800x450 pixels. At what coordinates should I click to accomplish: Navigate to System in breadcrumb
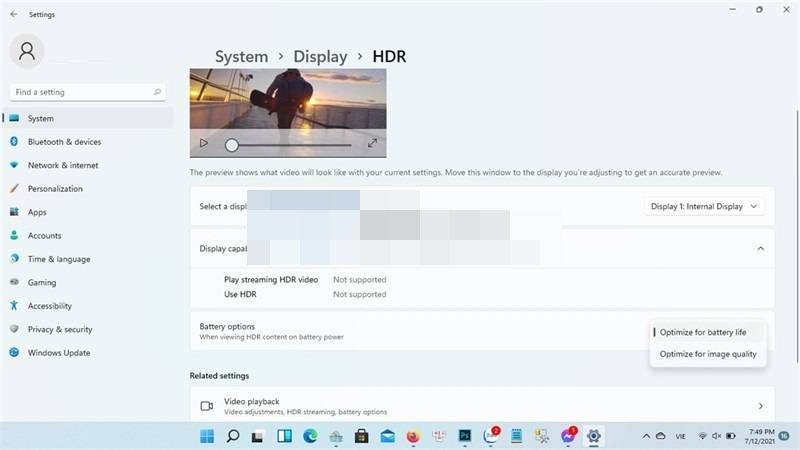[241, 57]
